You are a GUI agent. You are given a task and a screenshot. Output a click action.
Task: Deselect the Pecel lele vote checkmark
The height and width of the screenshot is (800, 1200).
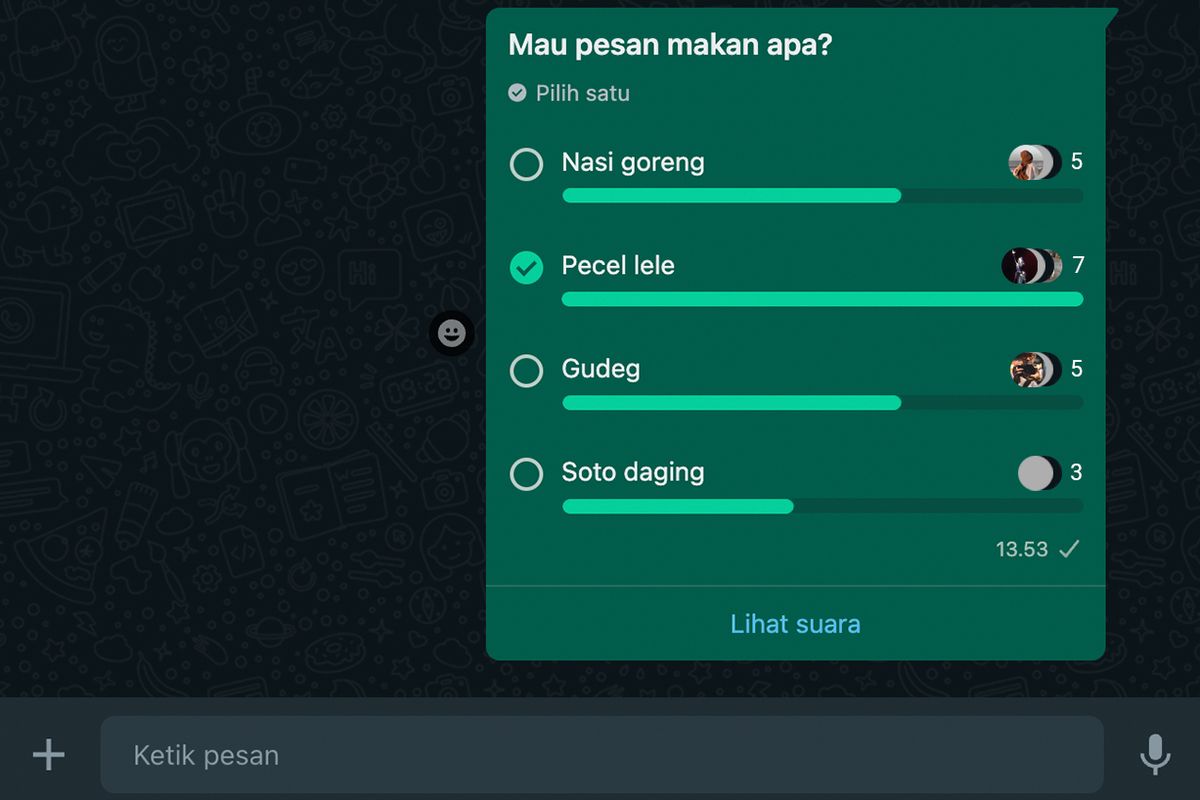coord(526,268)
